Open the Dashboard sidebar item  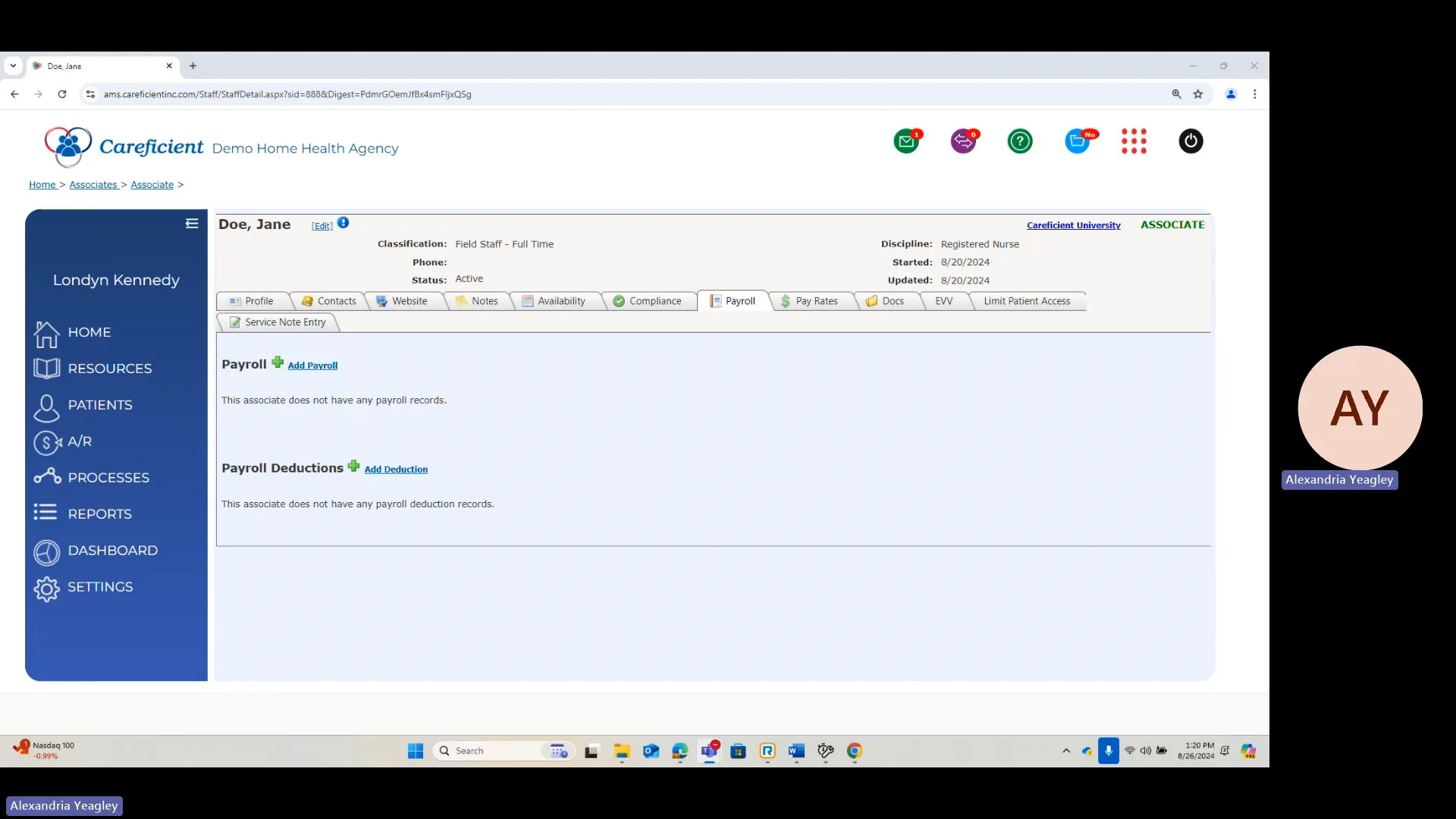[112, 551]
